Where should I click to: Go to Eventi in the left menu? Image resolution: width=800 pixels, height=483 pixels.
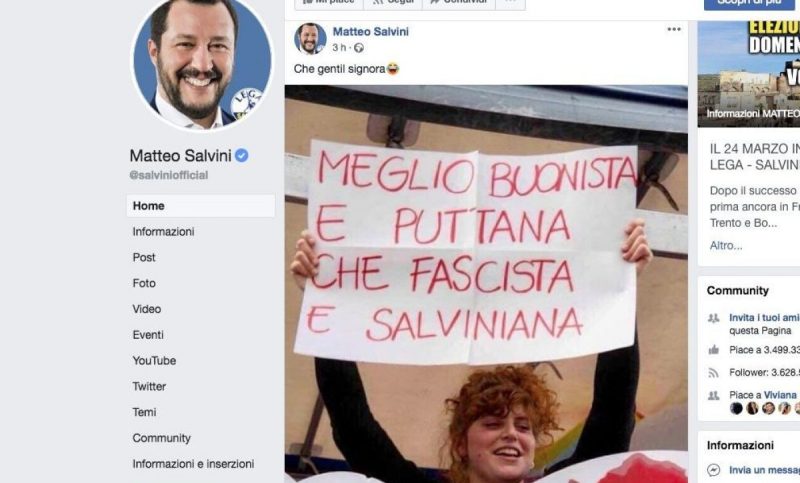tap(148, 335)
